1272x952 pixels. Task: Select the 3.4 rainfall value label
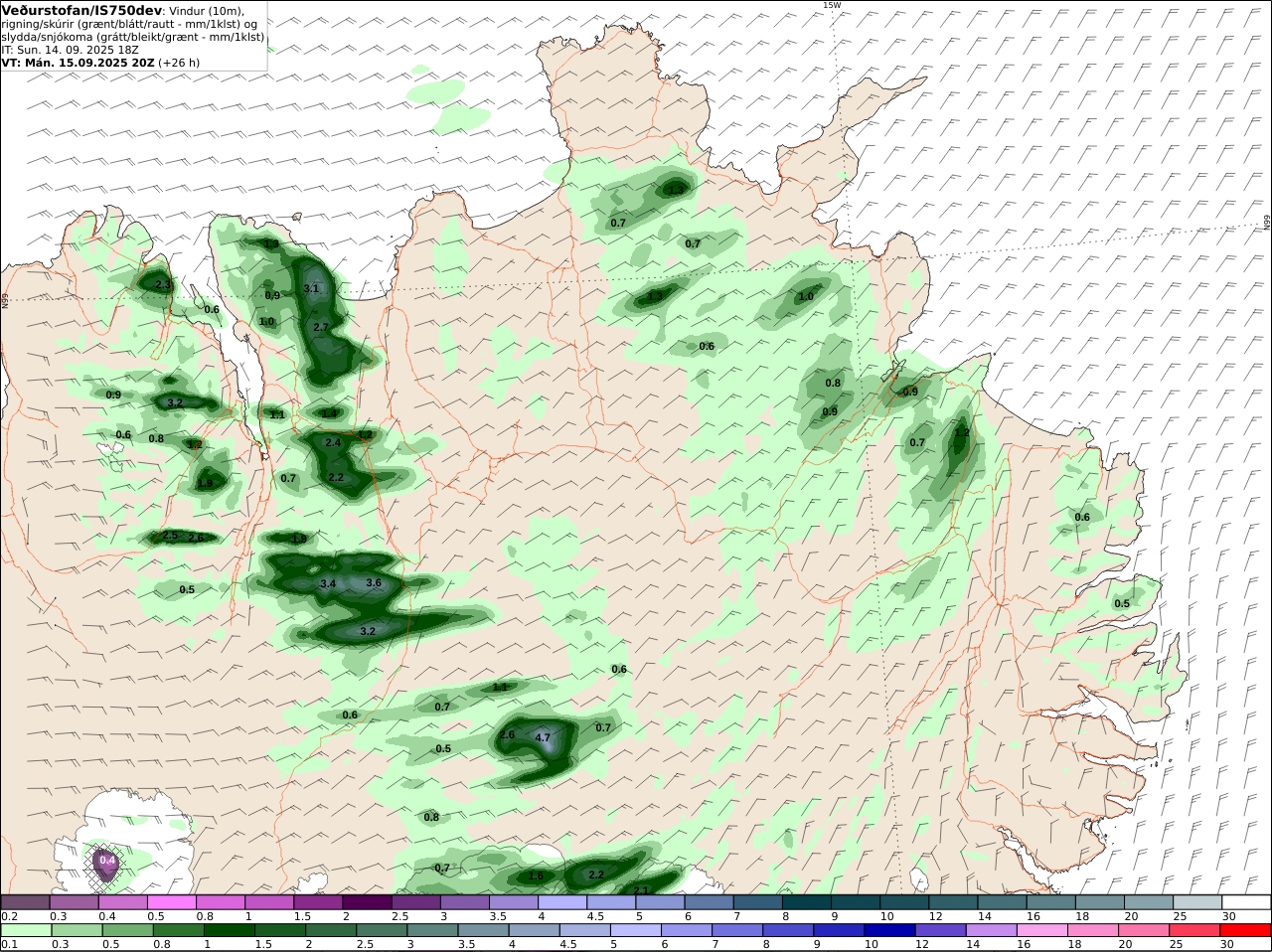tap(328, 583)
